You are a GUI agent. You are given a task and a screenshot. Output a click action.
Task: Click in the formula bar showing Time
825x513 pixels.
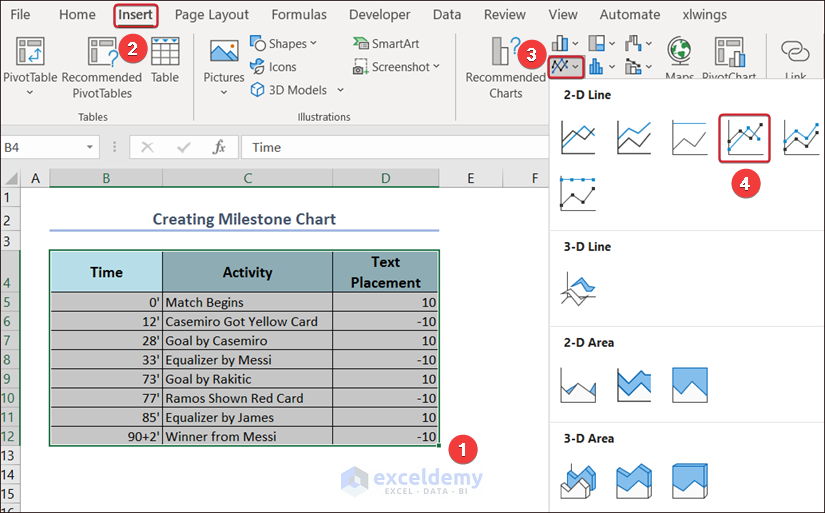(395, 147)
